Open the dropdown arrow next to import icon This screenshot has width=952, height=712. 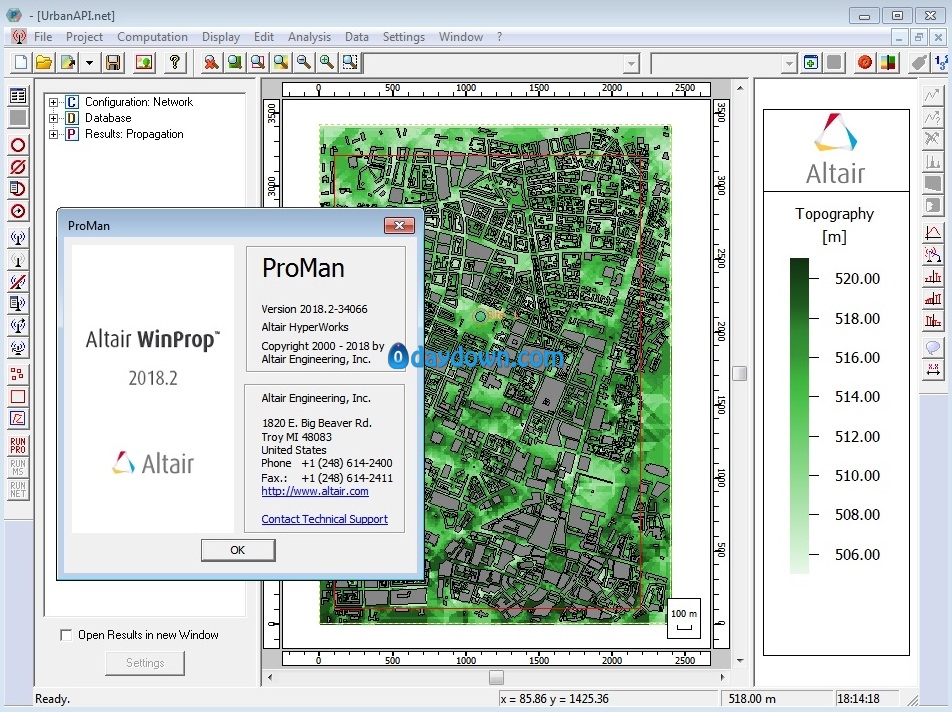tap(89, 63)
